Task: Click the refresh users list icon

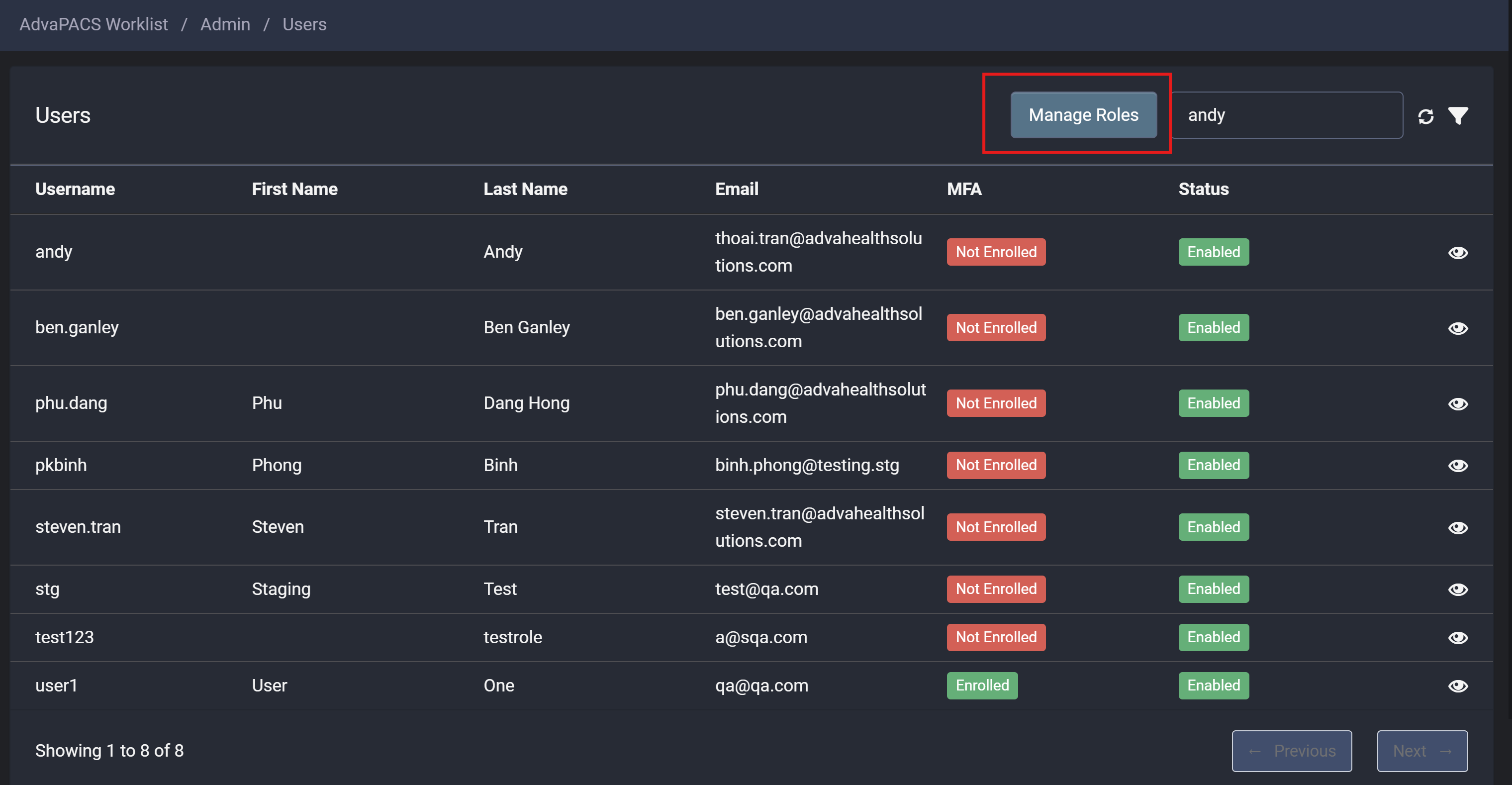Action: click(1426, 116)
